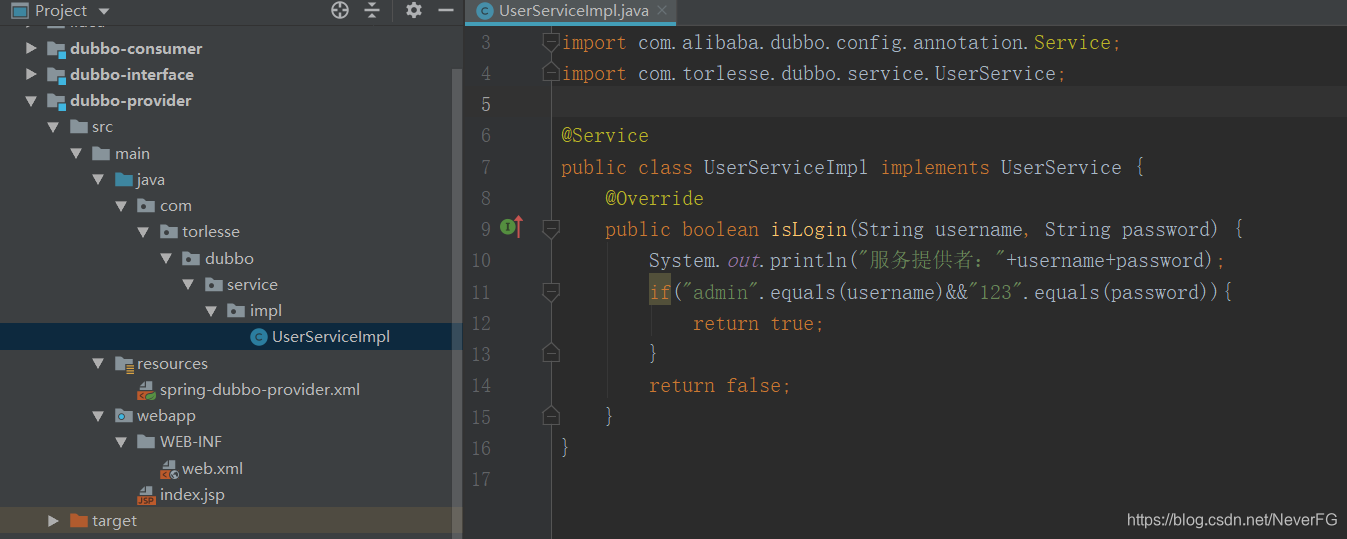Collapse the dubbo-provider module
Image resolution: width=1347 pixels, height=539 pixels.
coord(31,101)
